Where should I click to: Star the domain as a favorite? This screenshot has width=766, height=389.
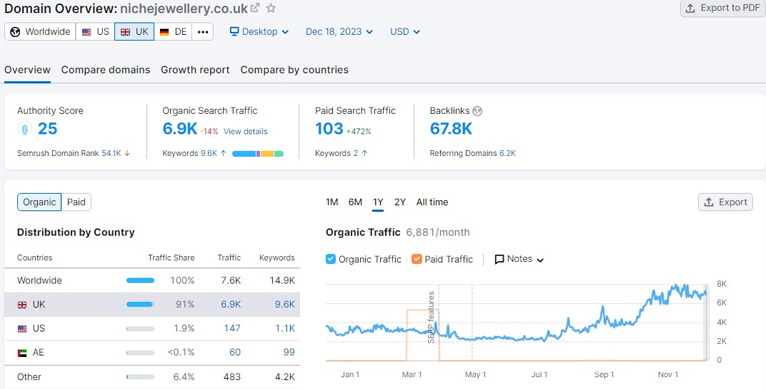[x=271, y=8]
